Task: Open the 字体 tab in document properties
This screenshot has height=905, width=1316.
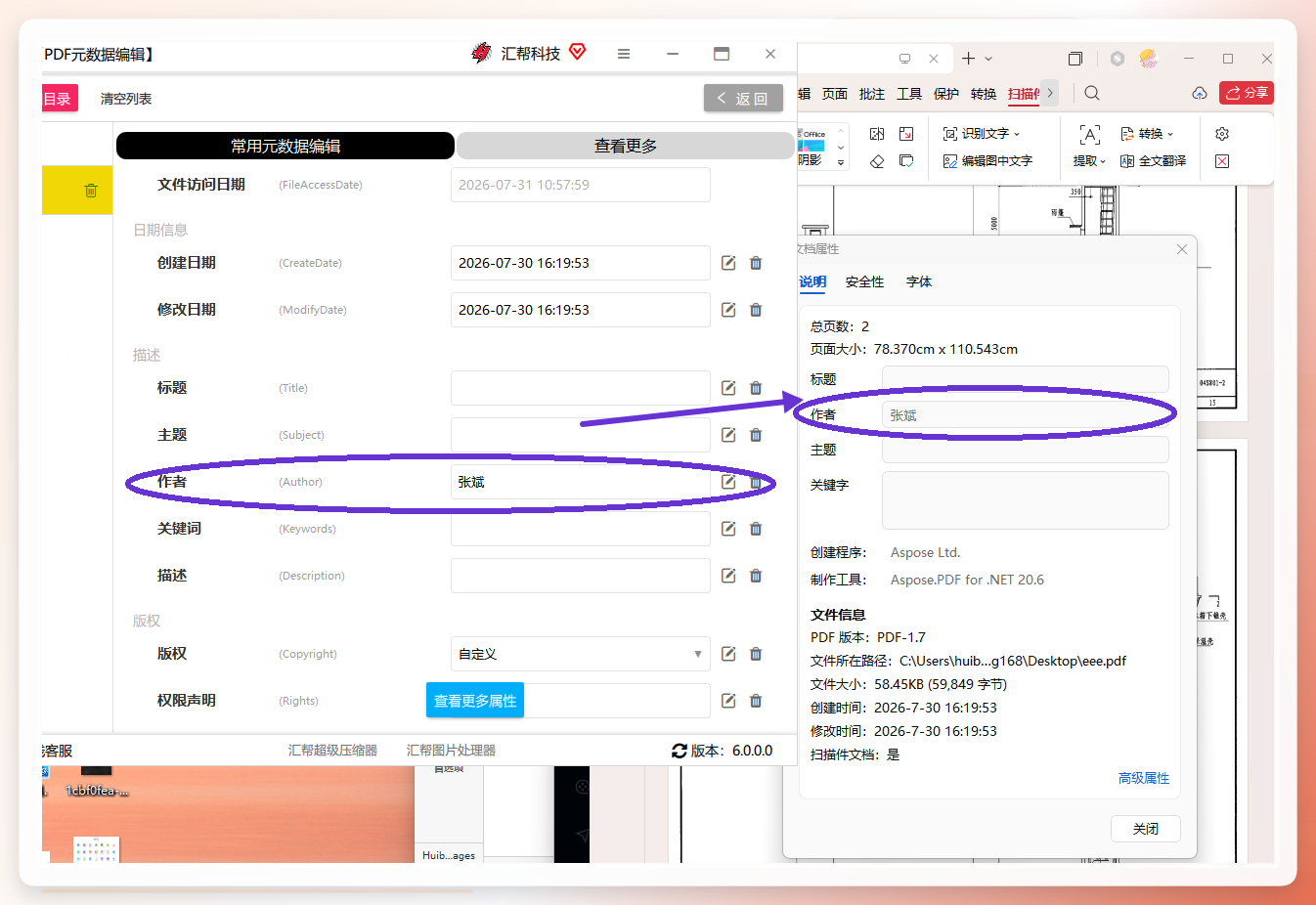Action: (x=919, y=281)
